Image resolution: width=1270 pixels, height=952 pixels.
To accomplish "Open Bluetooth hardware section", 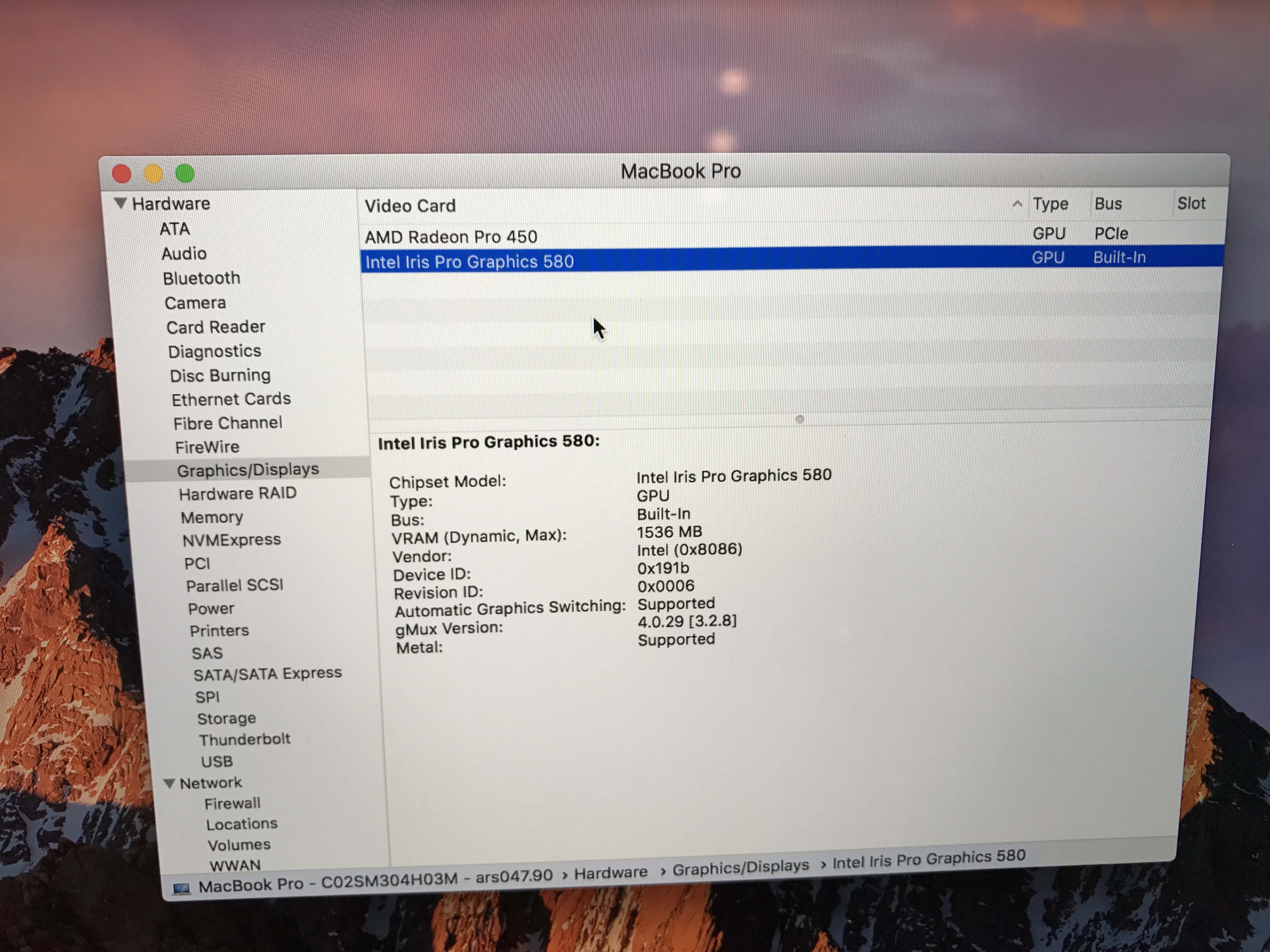I will 202,278.
